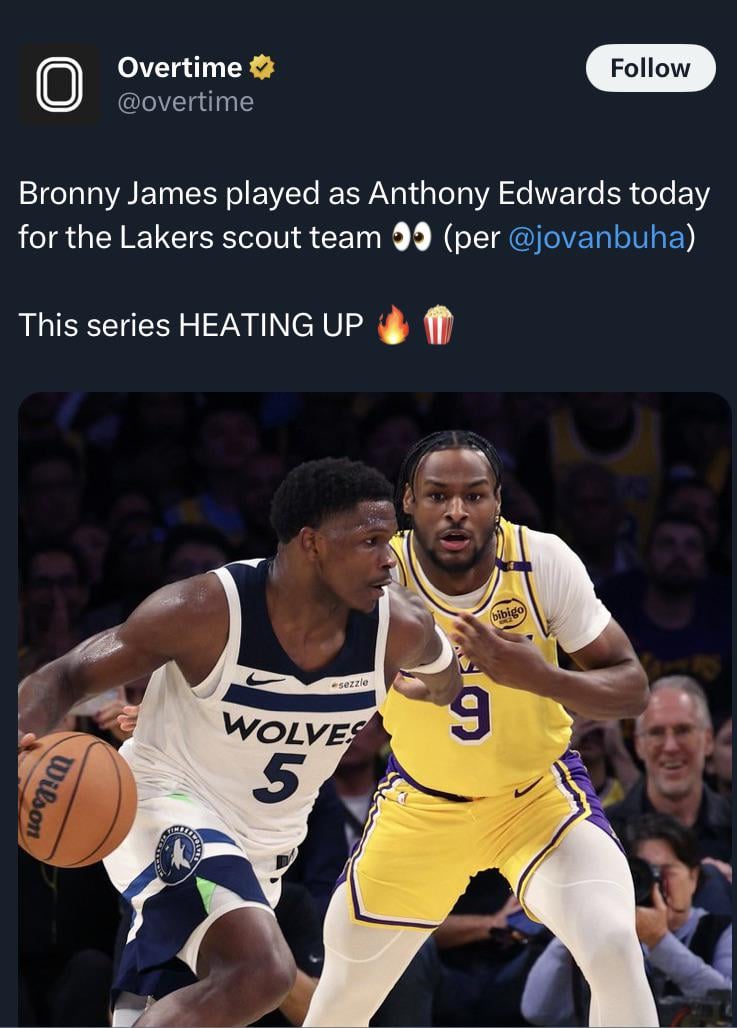
Task: Click the Timberwolves logo on the shorts
Action: [178, 854]
